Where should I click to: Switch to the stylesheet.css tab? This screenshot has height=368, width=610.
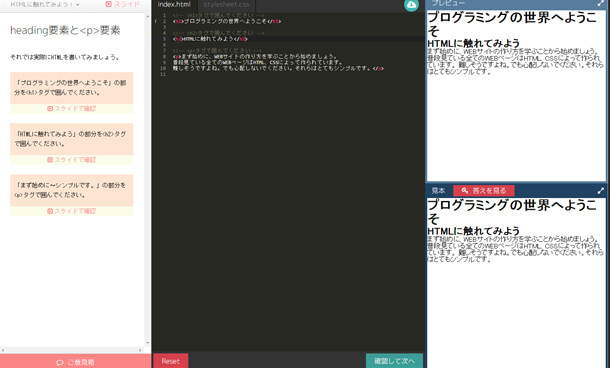(226, 5)
